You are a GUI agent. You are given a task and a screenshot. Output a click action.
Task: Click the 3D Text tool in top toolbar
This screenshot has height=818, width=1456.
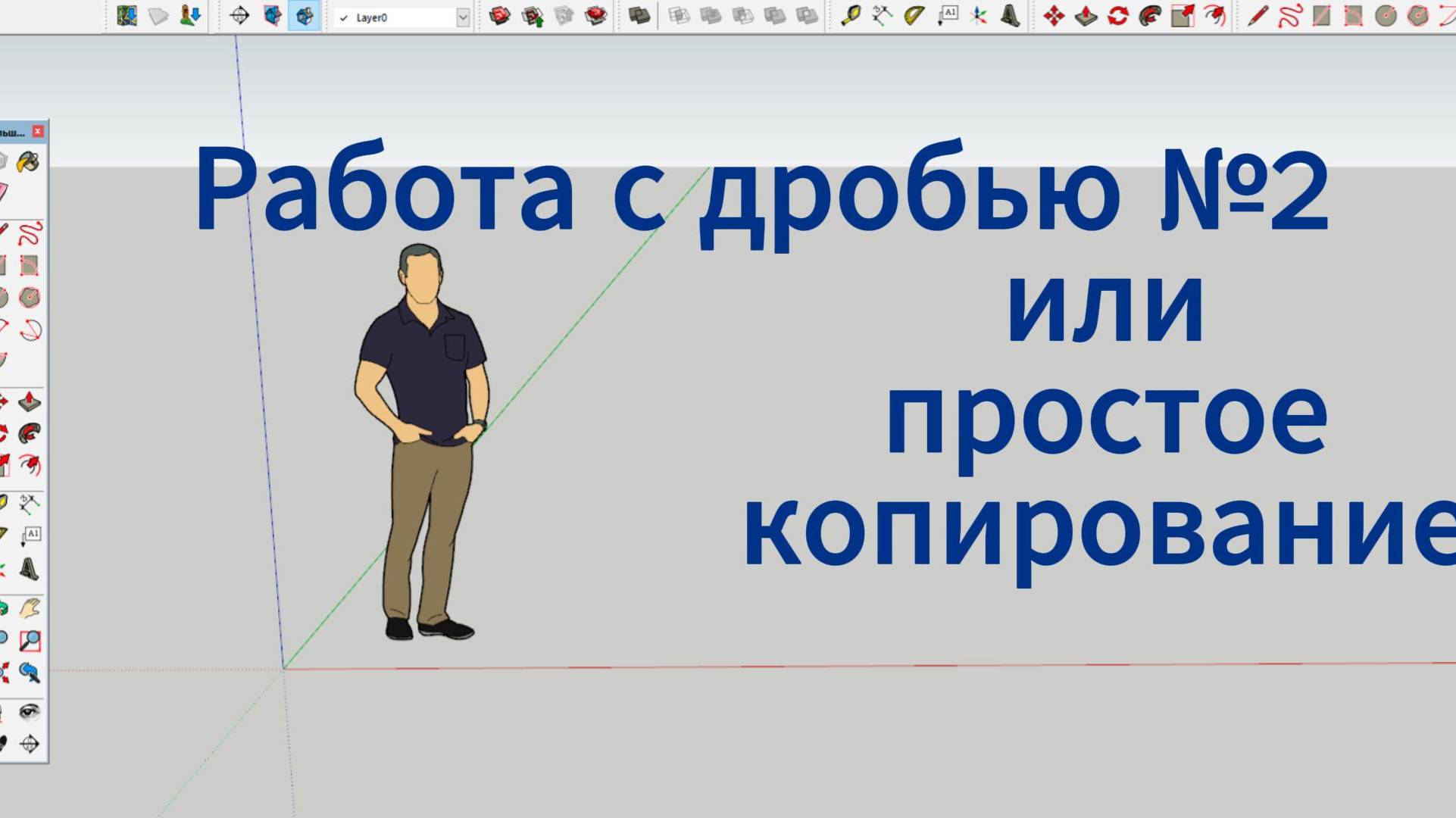pos(1010,16)
